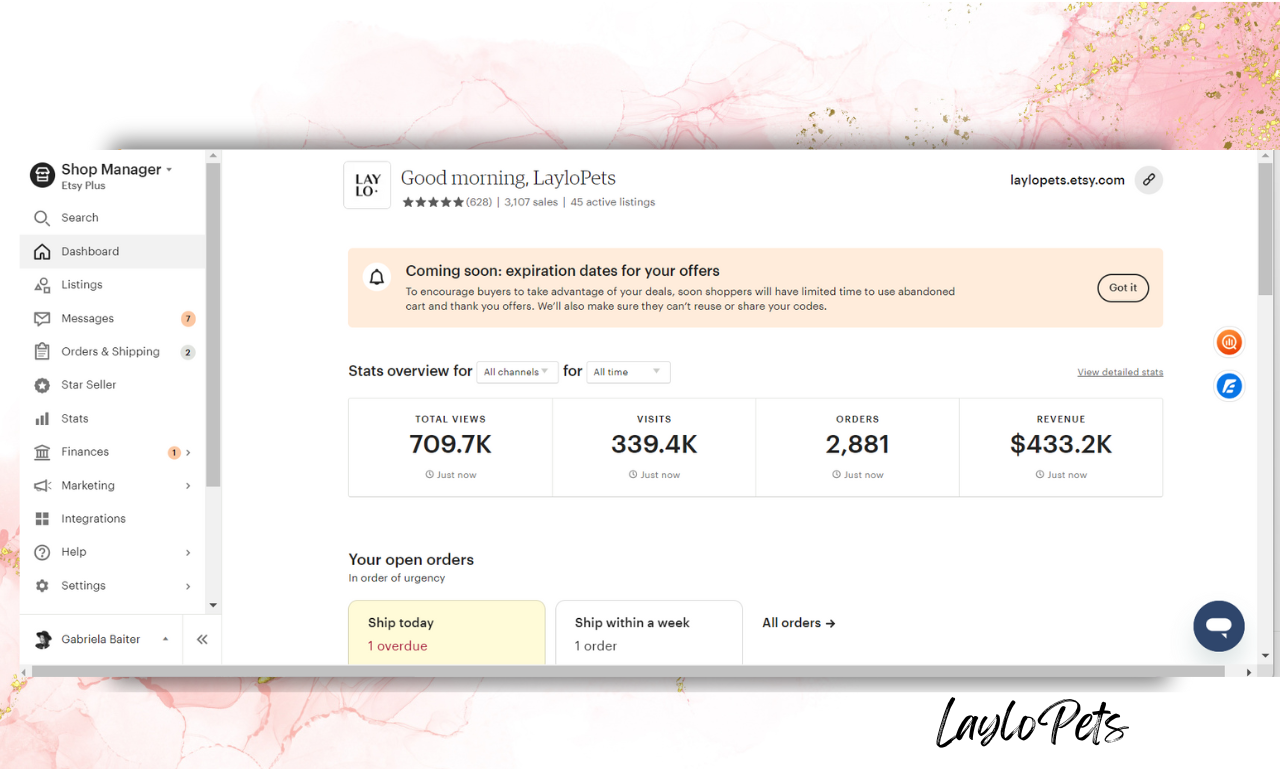Switch to the Ship today tab
Screen dimensions: 1280x769
[446, 632]
